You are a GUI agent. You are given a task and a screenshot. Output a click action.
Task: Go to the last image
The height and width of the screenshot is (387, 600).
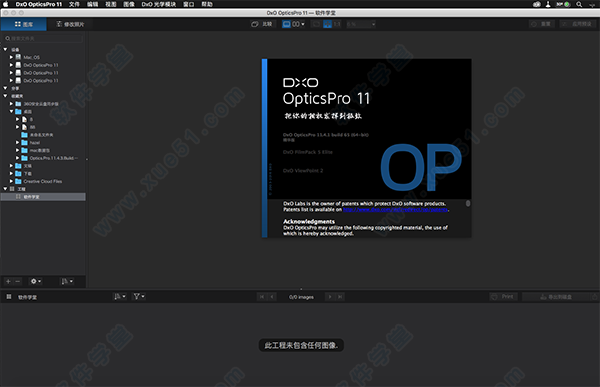[x=340, y=297]
